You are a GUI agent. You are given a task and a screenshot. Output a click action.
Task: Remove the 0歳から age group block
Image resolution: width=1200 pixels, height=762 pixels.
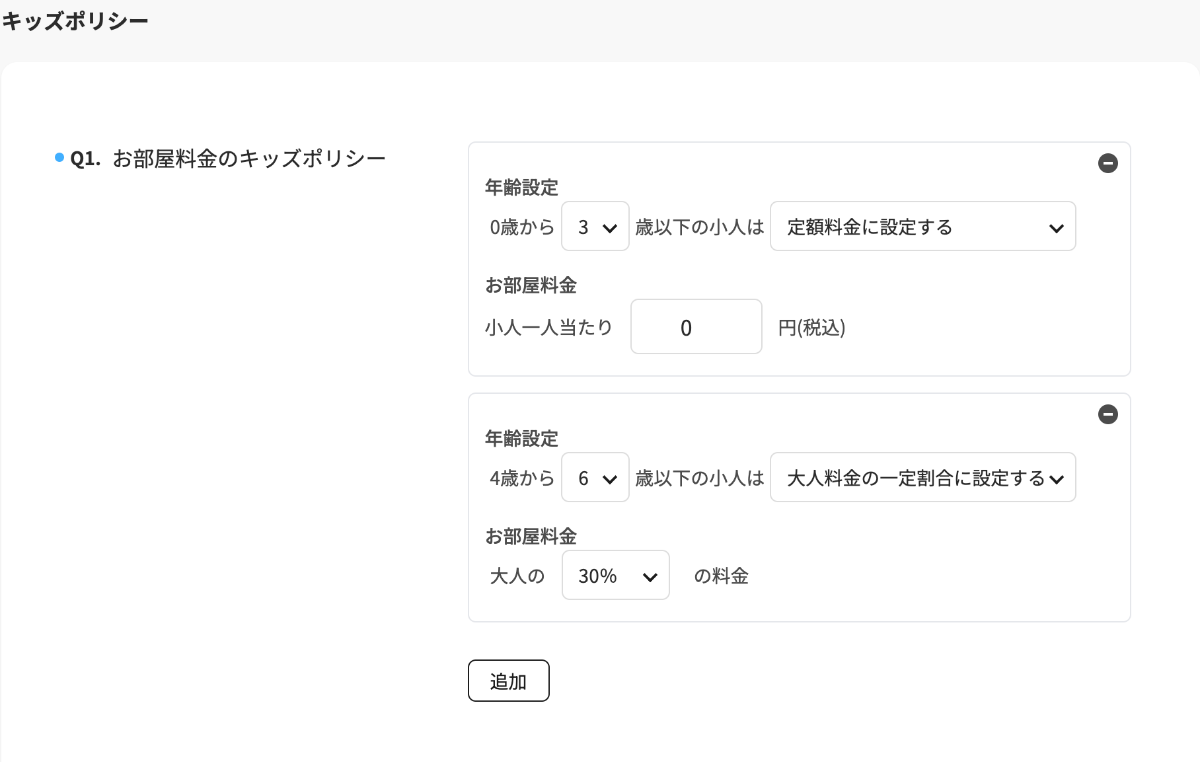[x=1108, y=163]
